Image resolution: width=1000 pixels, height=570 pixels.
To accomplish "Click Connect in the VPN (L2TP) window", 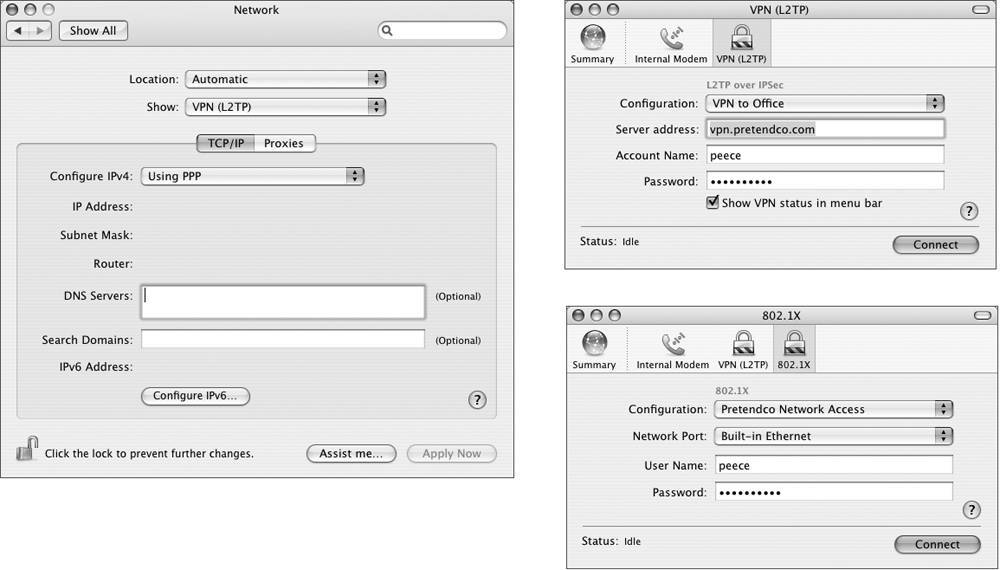I will [x=936, y=245].
